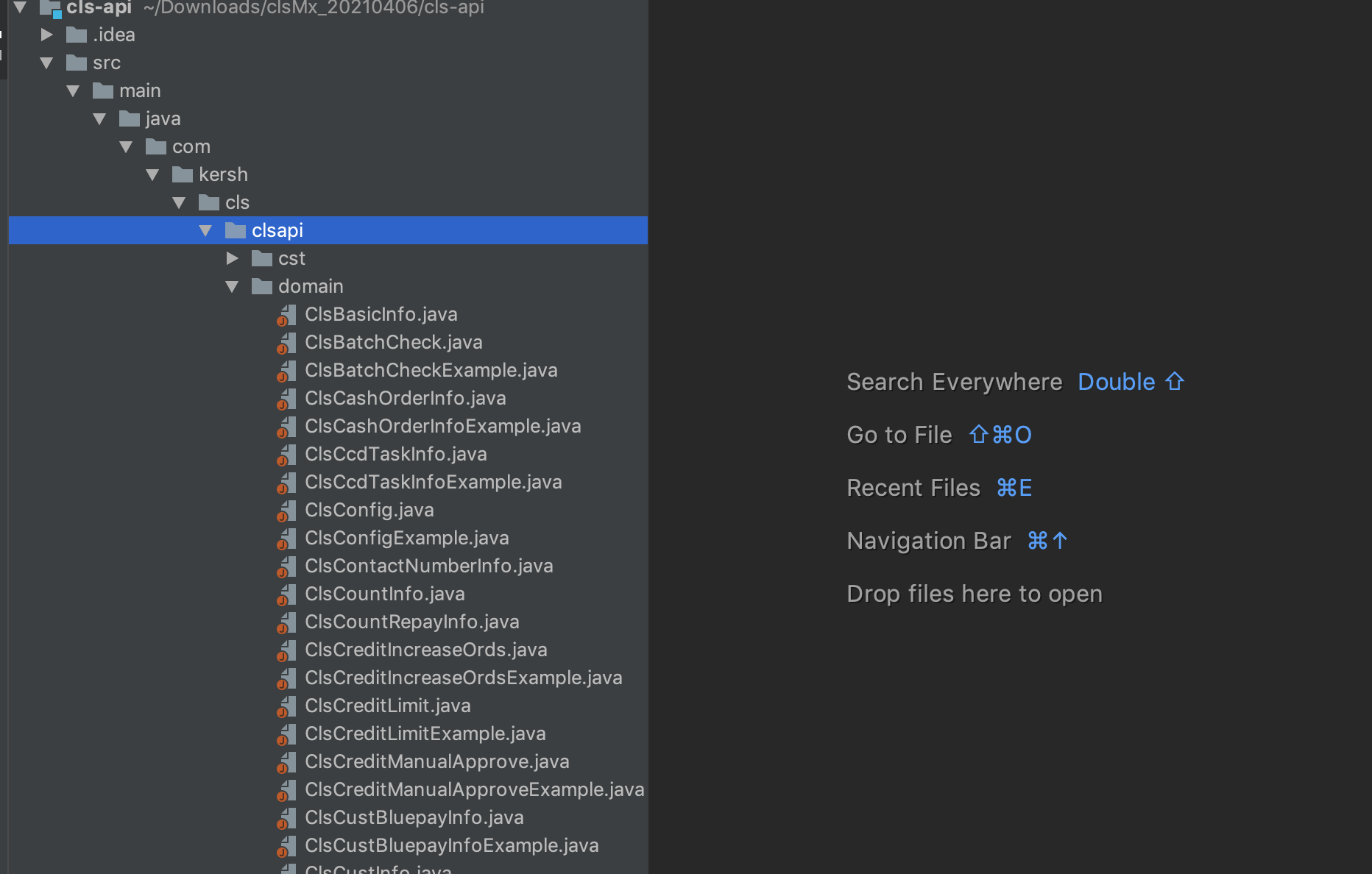The width and height of the screenshot is (1372, 874).
Task: Click the Java icon of ClsBatchCheck.java
Action: point(286,343)
